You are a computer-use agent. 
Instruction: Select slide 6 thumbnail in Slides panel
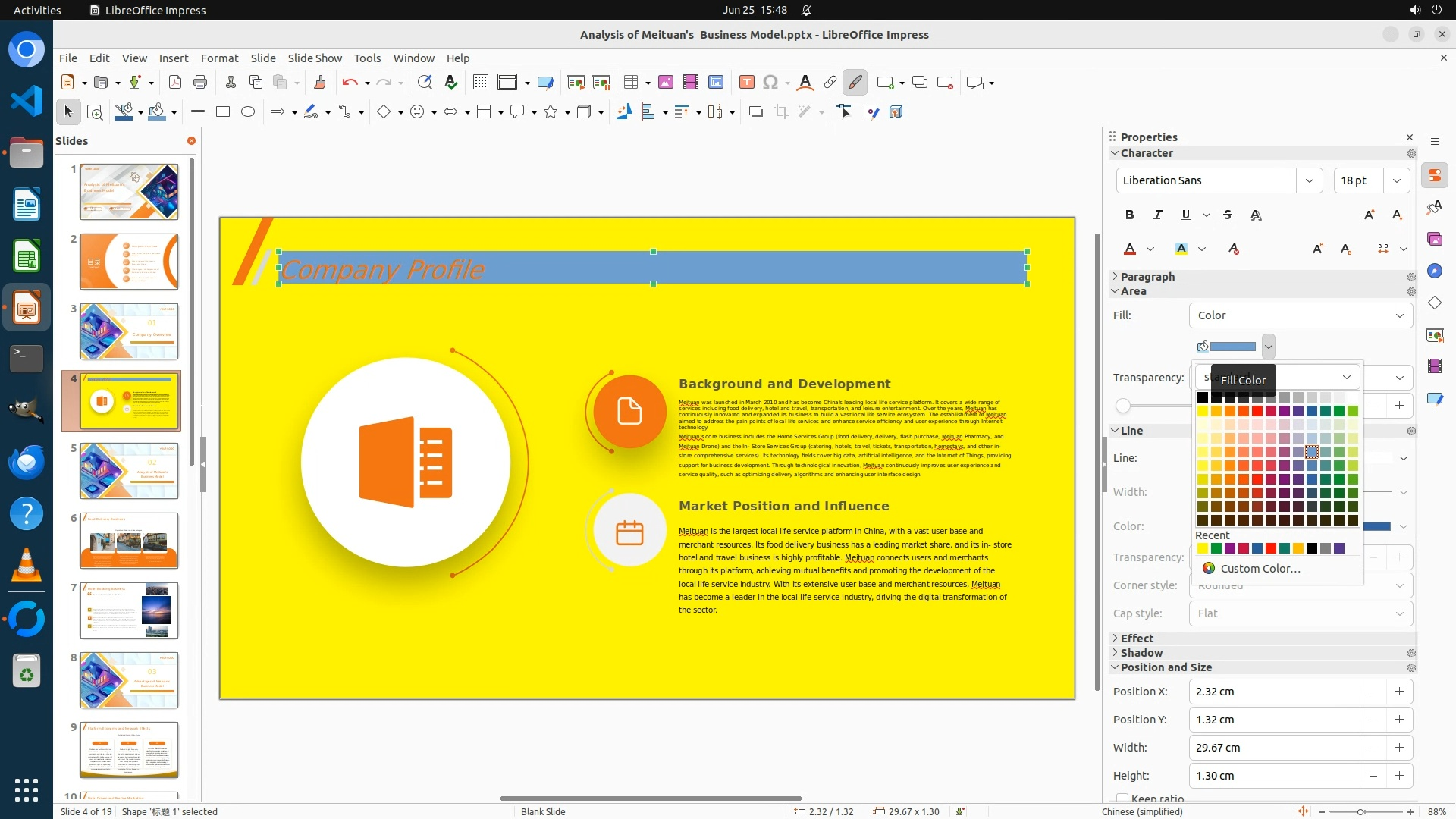(x=129, y=541)
